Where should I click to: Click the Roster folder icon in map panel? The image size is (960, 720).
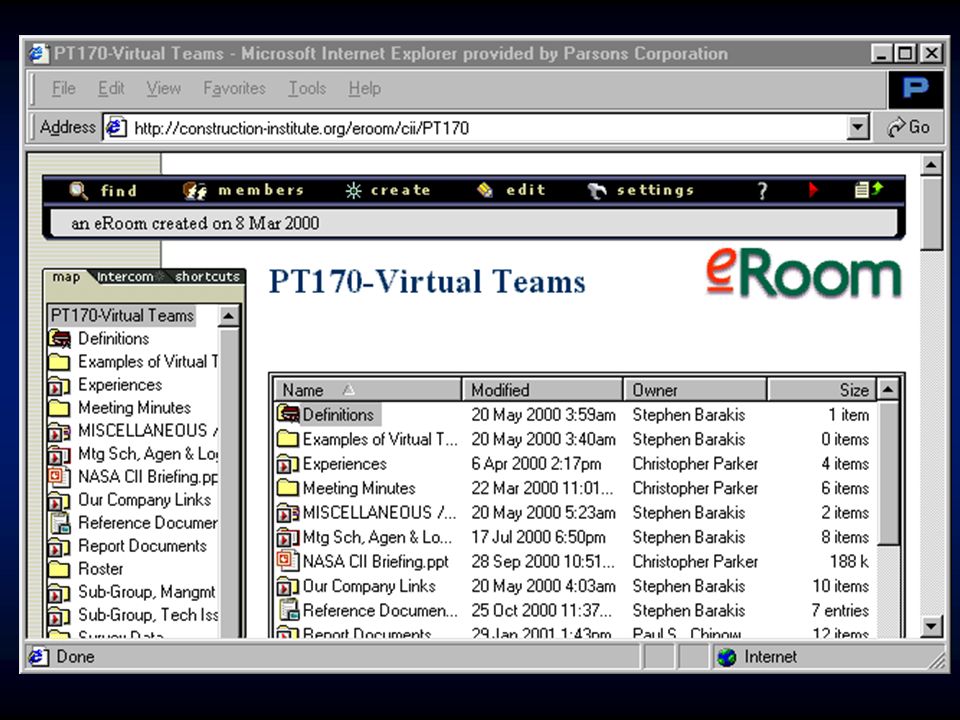[59, 569]
